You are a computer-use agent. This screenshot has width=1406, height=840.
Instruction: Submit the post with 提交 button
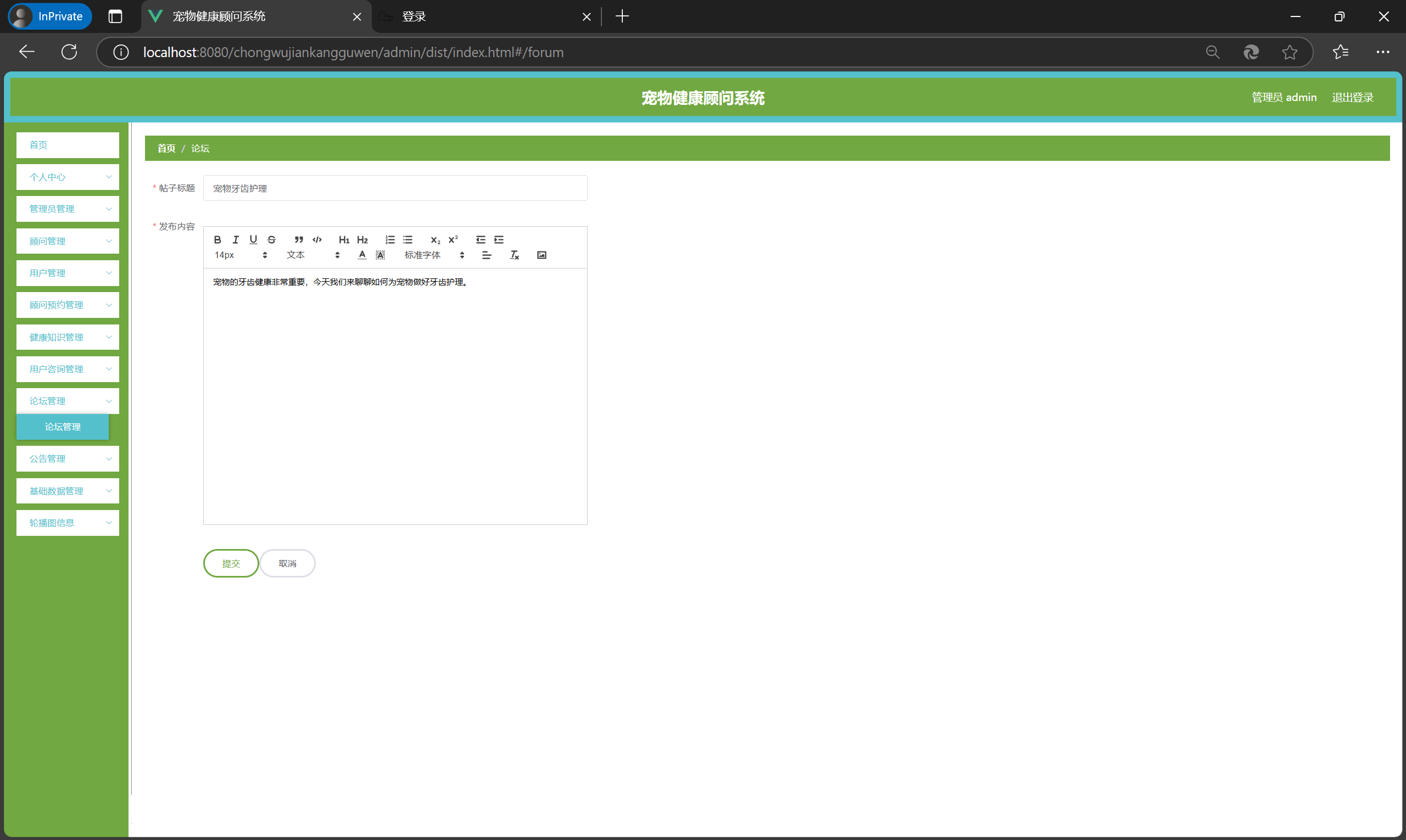click(x=231, y=563)
